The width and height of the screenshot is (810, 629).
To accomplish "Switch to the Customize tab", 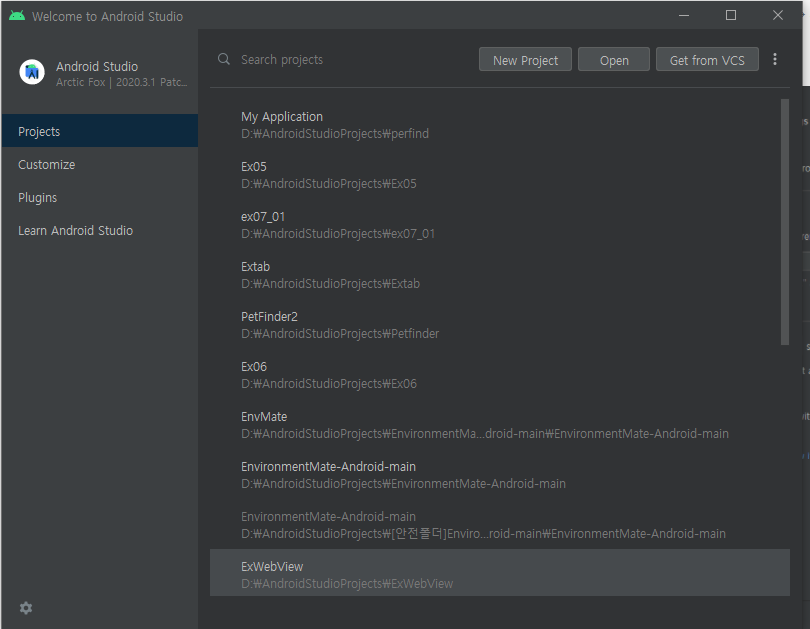I will [x=100, y=164].
